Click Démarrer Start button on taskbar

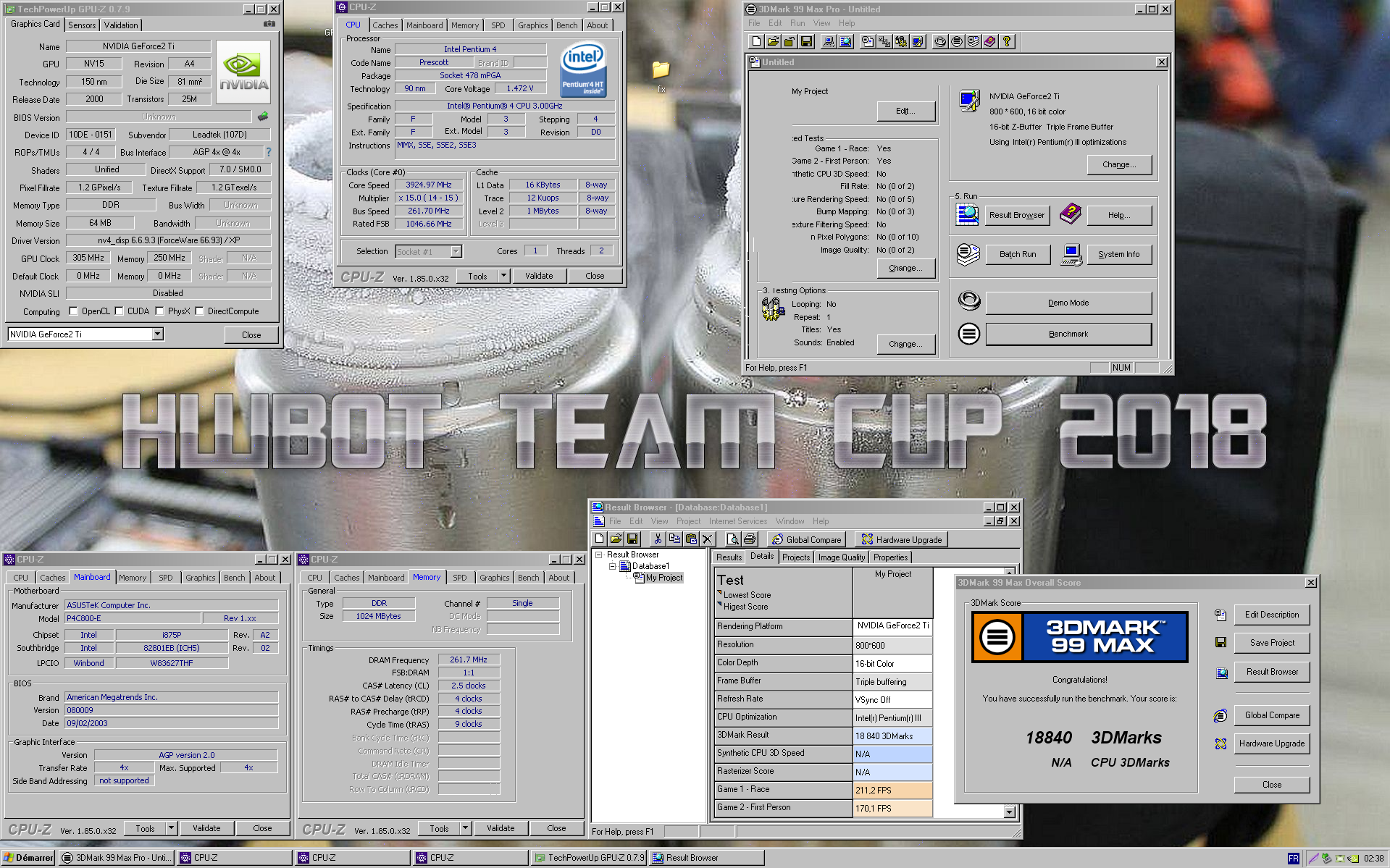click(28, 858)
